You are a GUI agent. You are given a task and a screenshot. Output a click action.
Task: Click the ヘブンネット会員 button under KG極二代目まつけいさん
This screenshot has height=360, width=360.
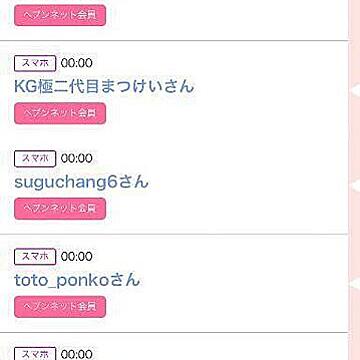60,113
